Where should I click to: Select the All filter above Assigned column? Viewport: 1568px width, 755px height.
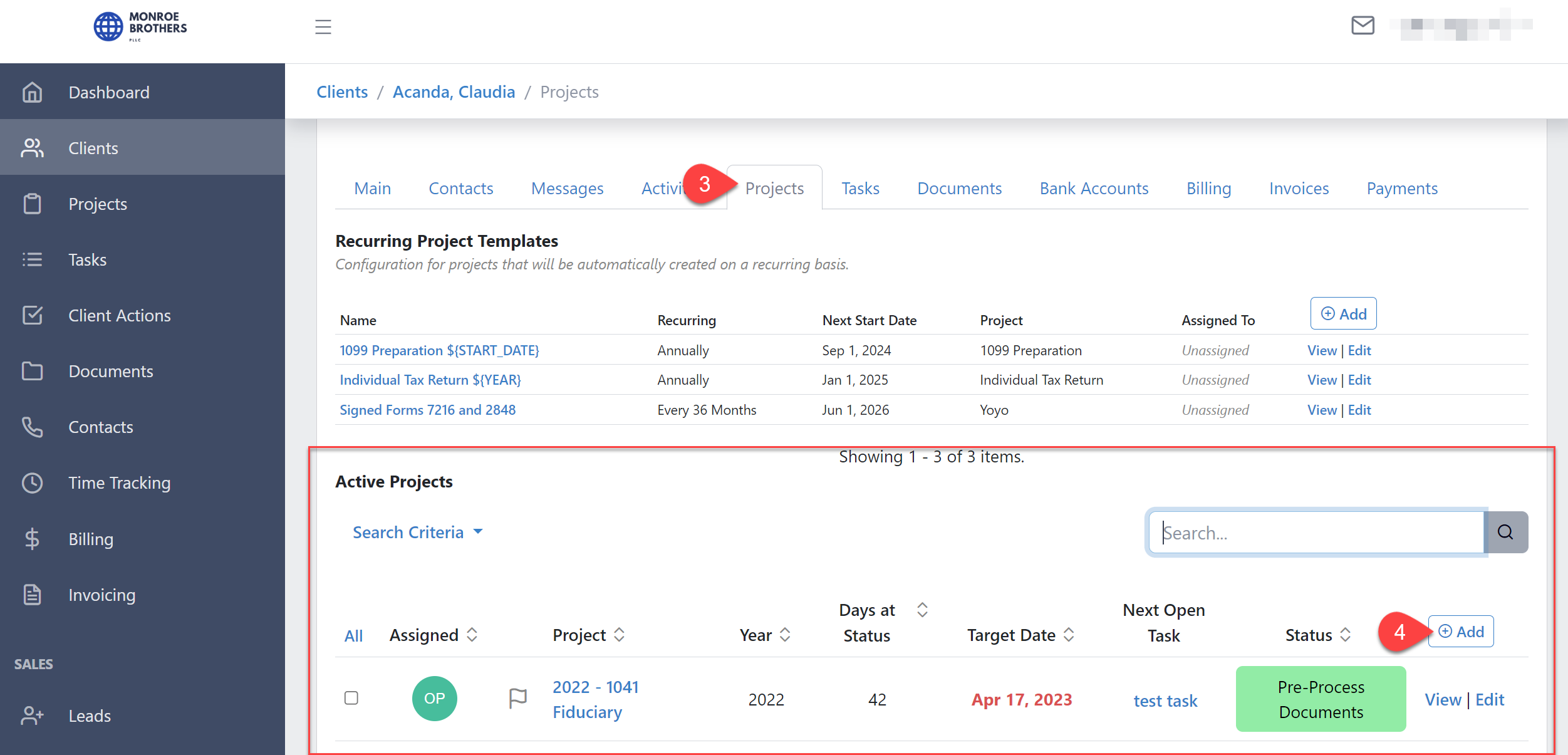click(x=353, y=635)
